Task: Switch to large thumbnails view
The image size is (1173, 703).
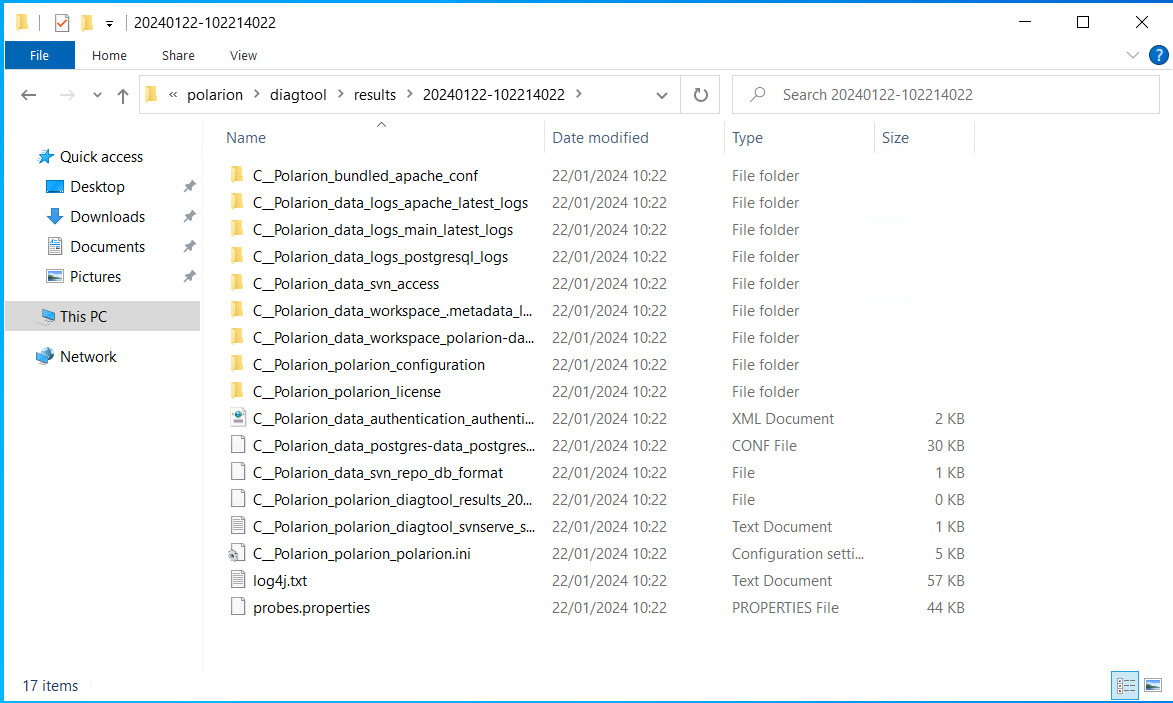Action: (1154, 685)
